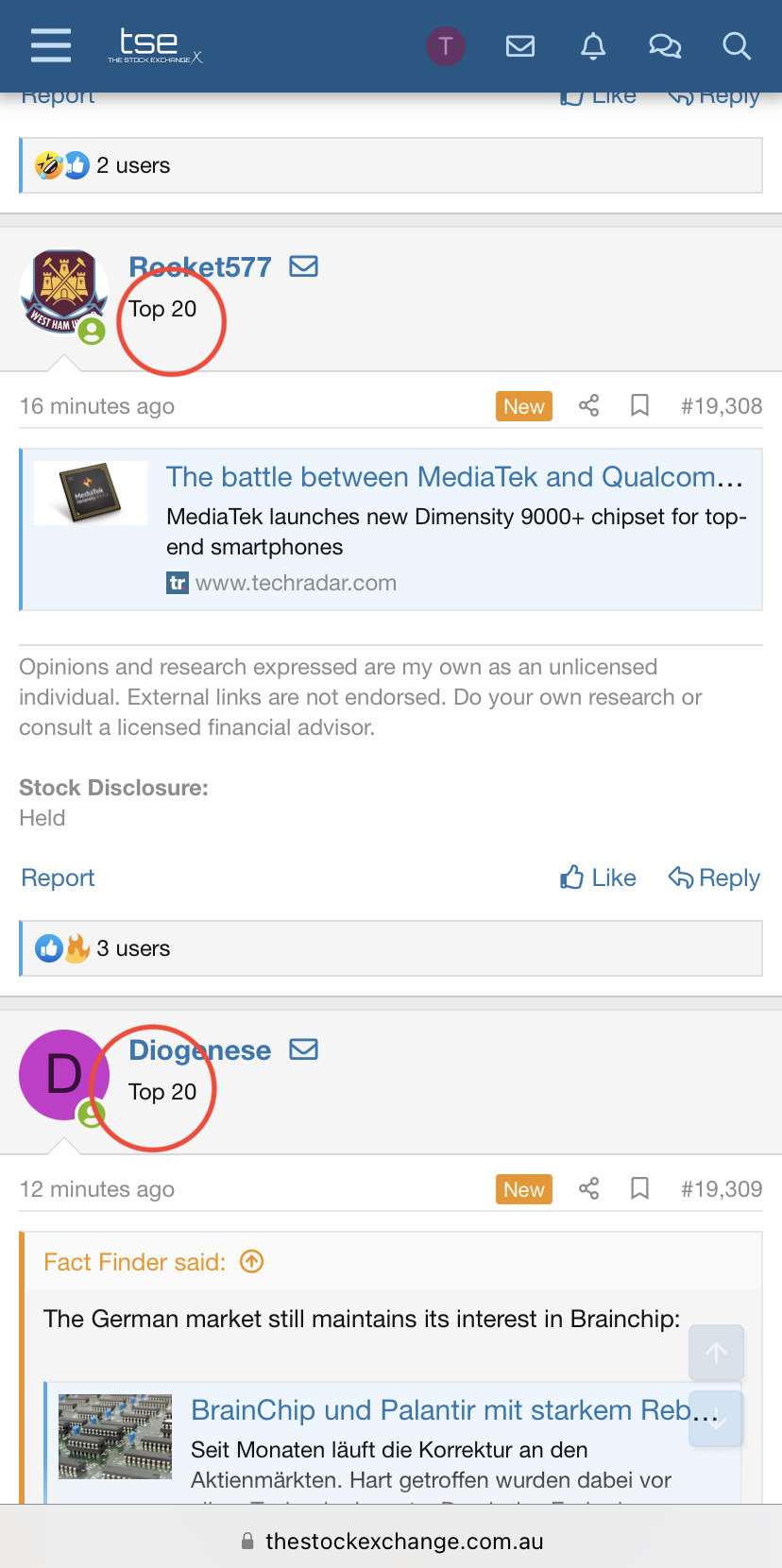Like Rocket577's post
782x1568 pixels.
click(598, 878)
